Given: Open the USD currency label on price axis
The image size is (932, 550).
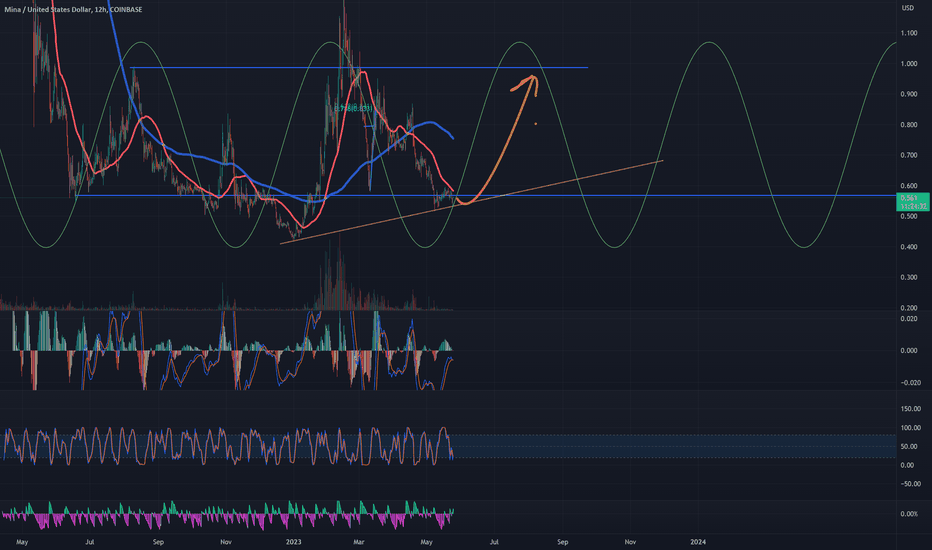Looking at the screenshot, I should (x=908, y=8).
